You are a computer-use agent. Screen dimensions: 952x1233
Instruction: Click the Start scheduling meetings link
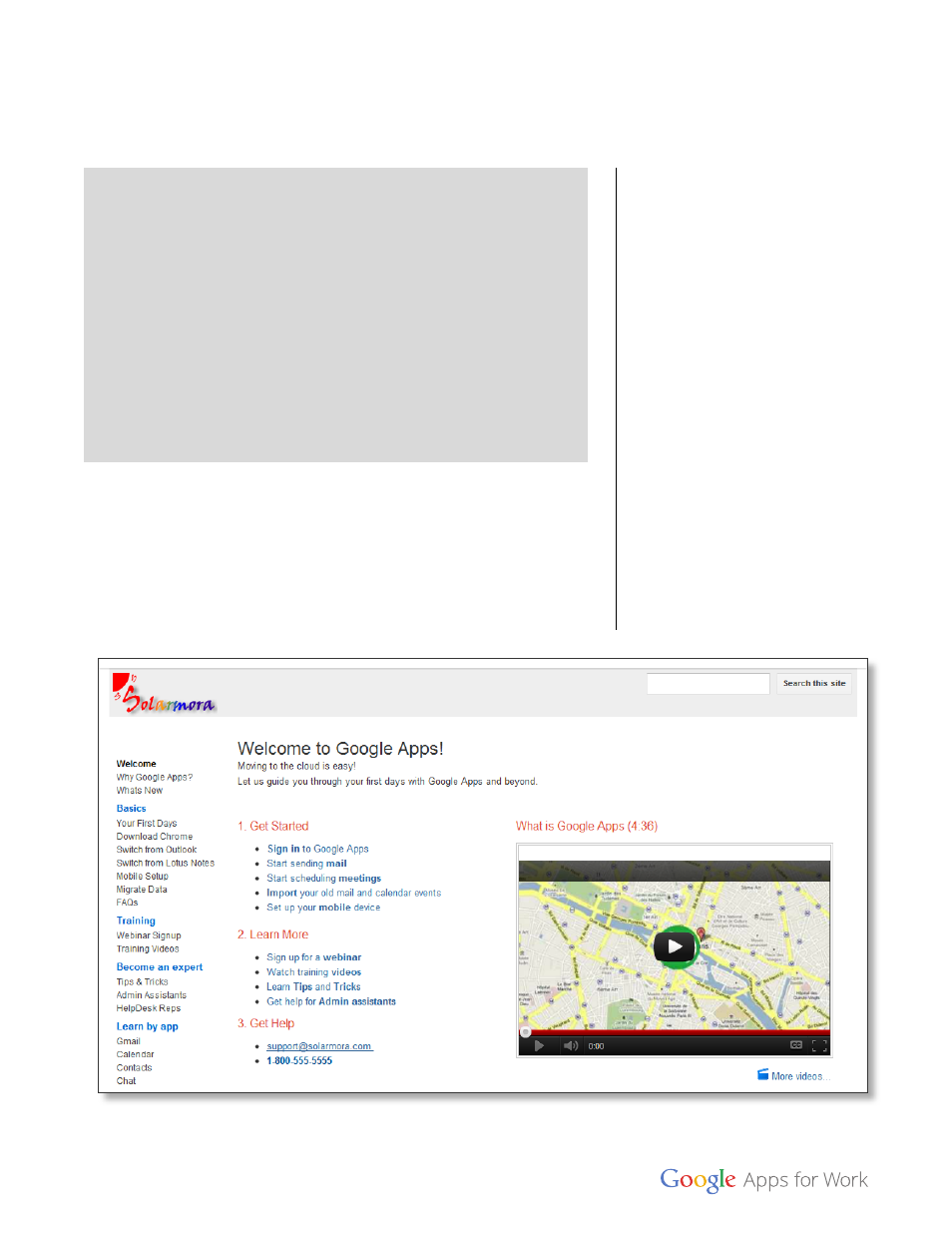324,879
